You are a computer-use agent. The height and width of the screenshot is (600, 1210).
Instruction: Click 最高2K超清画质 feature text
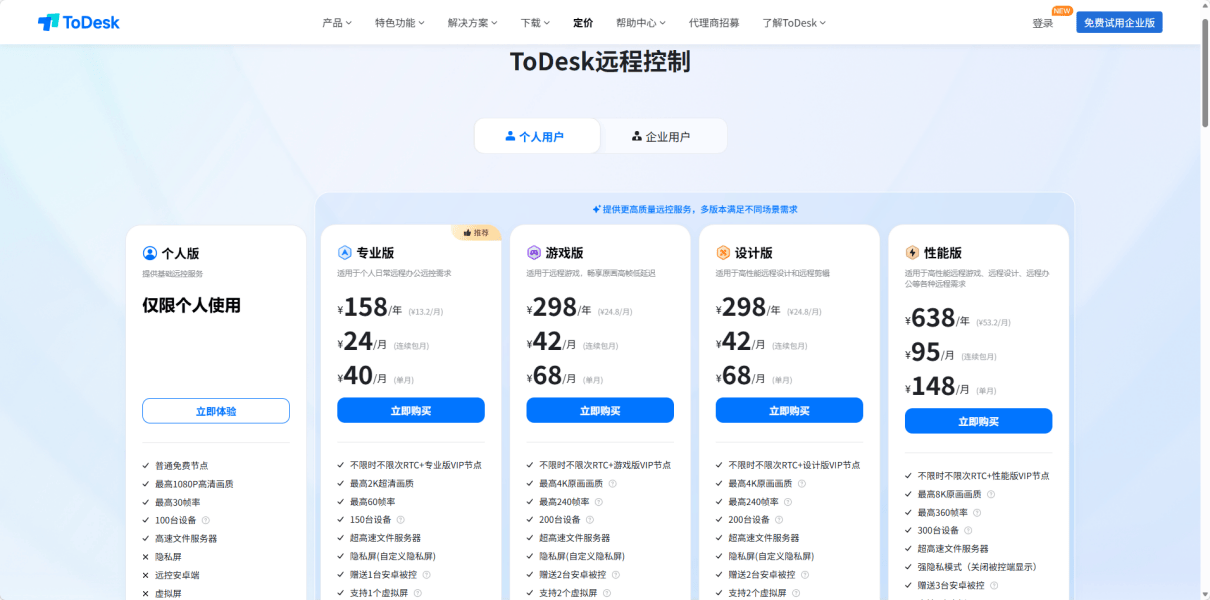[382, 483]
